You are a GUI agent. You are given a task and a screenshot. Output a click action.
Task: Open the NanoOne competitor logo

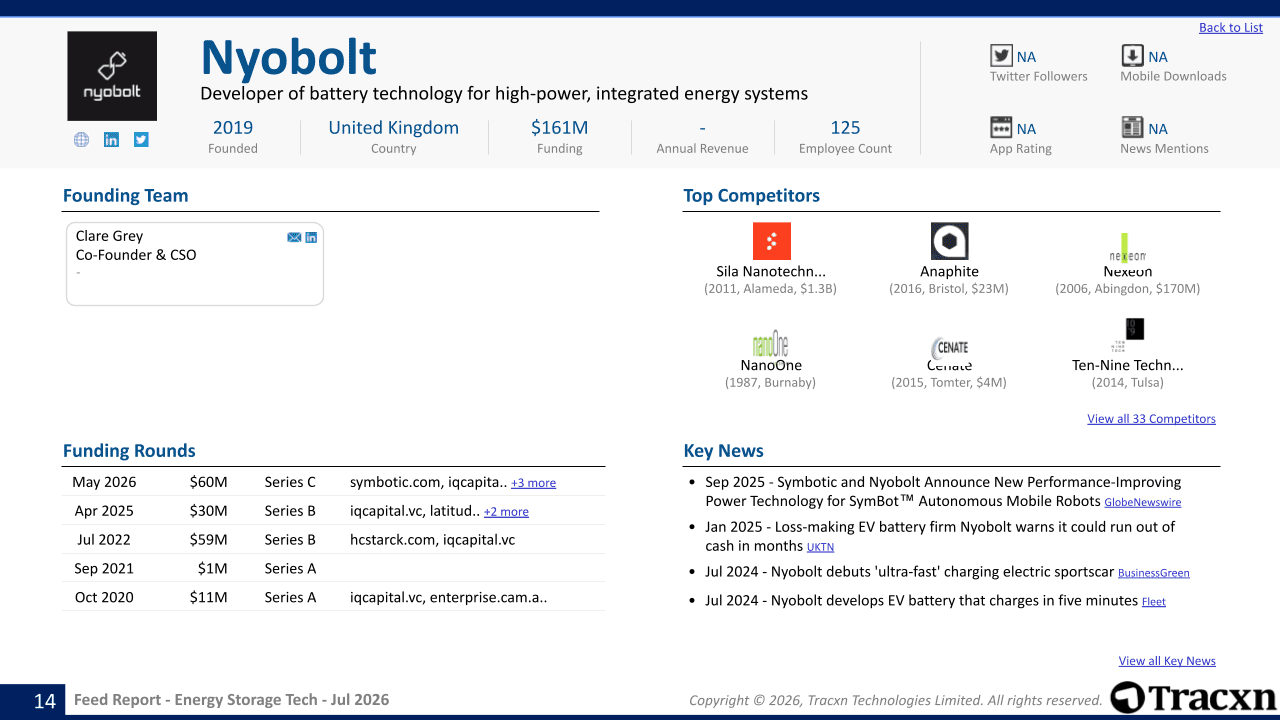pos(771,344)
